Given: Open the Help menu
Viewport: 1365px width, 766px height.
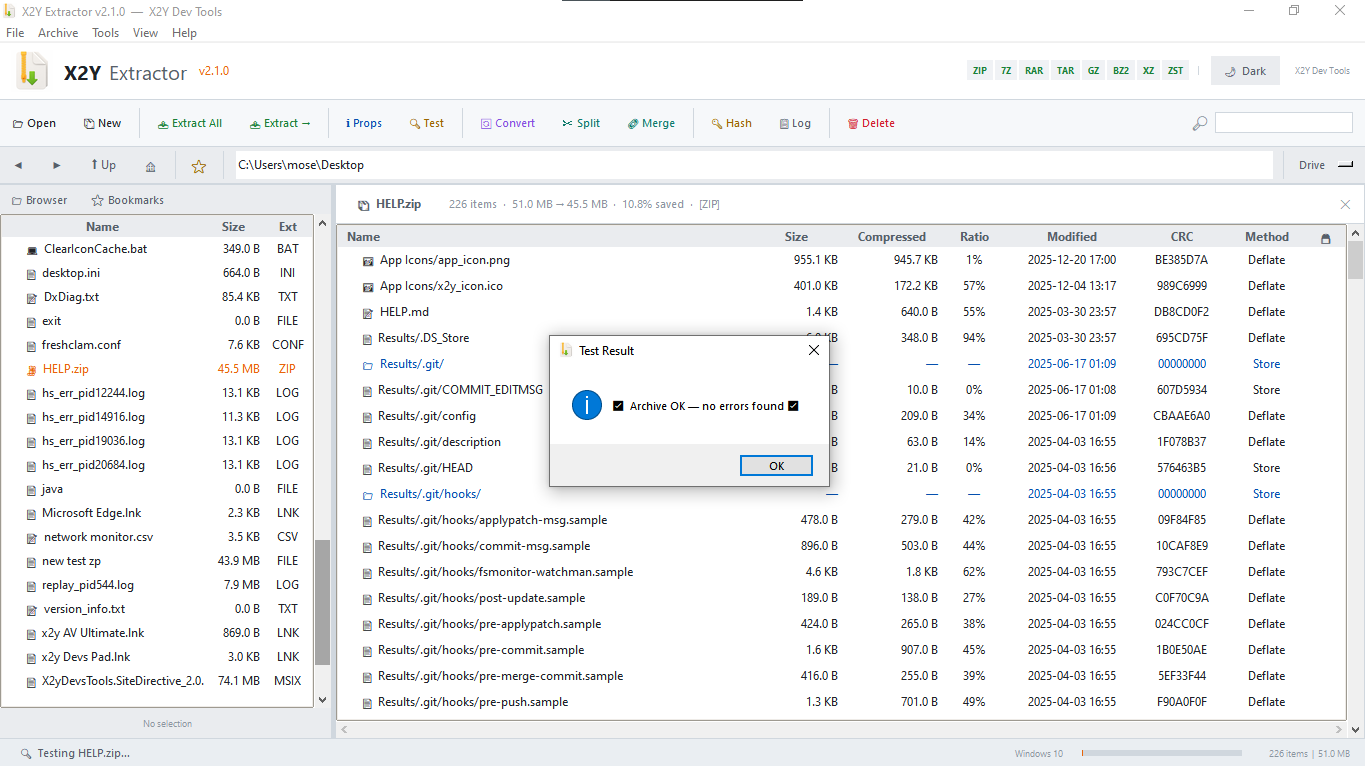Looking at the screenshot, I should click(x=184, y=33).
